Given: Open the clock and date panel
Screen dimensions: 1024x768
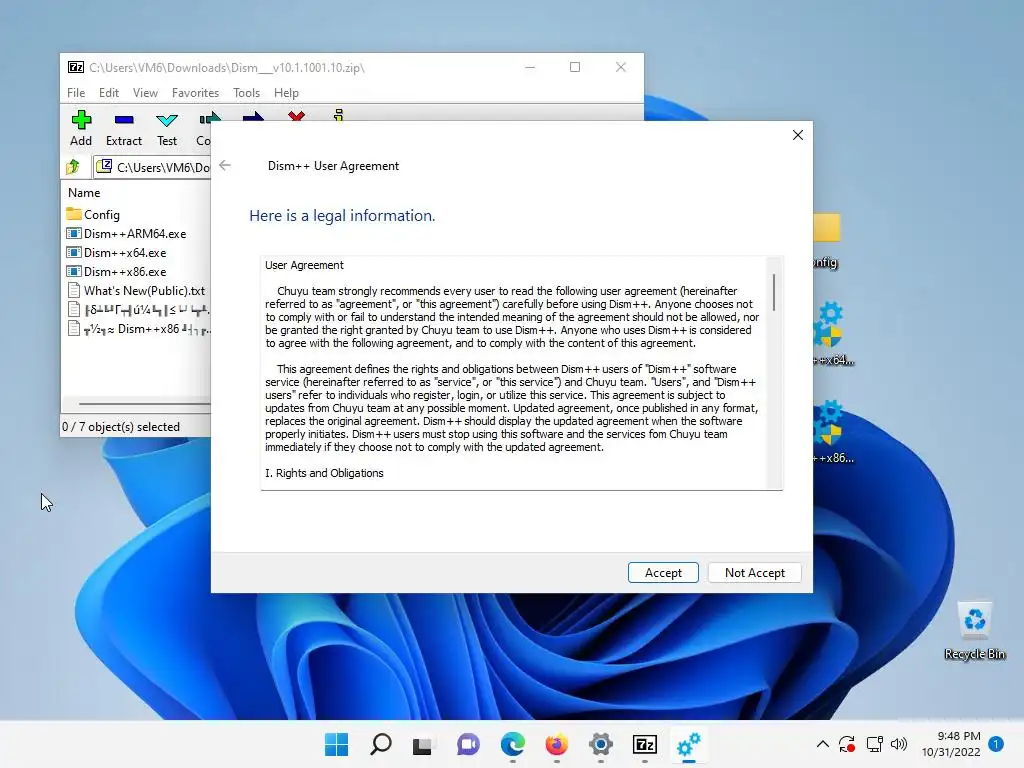Looking at the screenshot, I should point(951,744).
